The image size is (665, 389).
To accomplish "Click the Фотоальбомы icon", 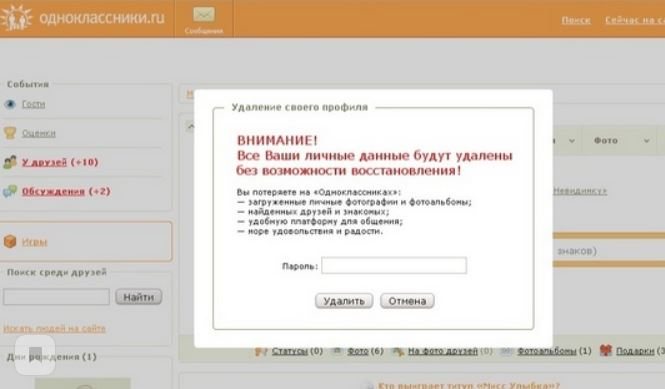I will [507, 351].
